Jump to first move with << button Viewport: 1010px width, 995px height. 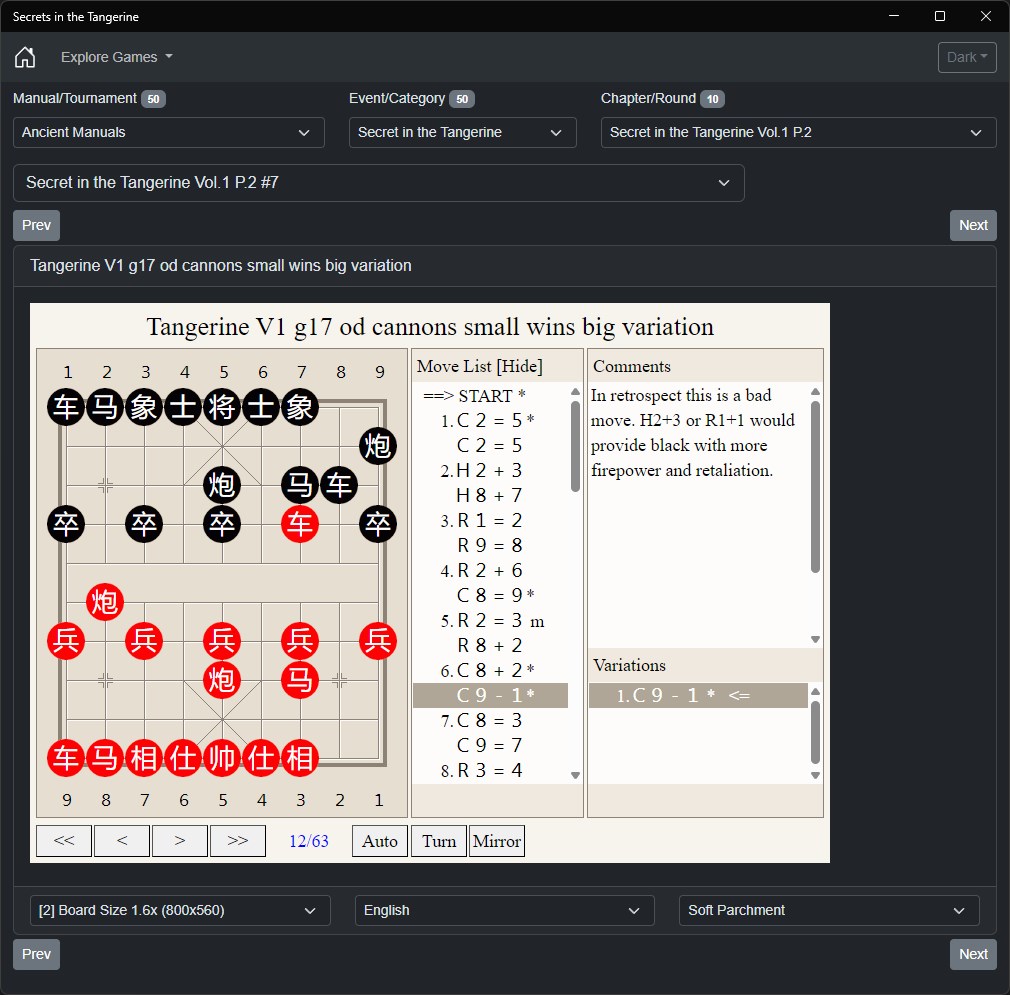(x=64, y=840)
